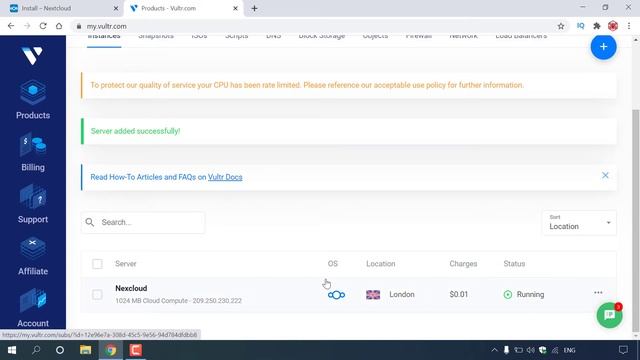The width and height of the screenshot is (640, 360).
Task: Click the Charges column header
Action: tap(463, 264)
